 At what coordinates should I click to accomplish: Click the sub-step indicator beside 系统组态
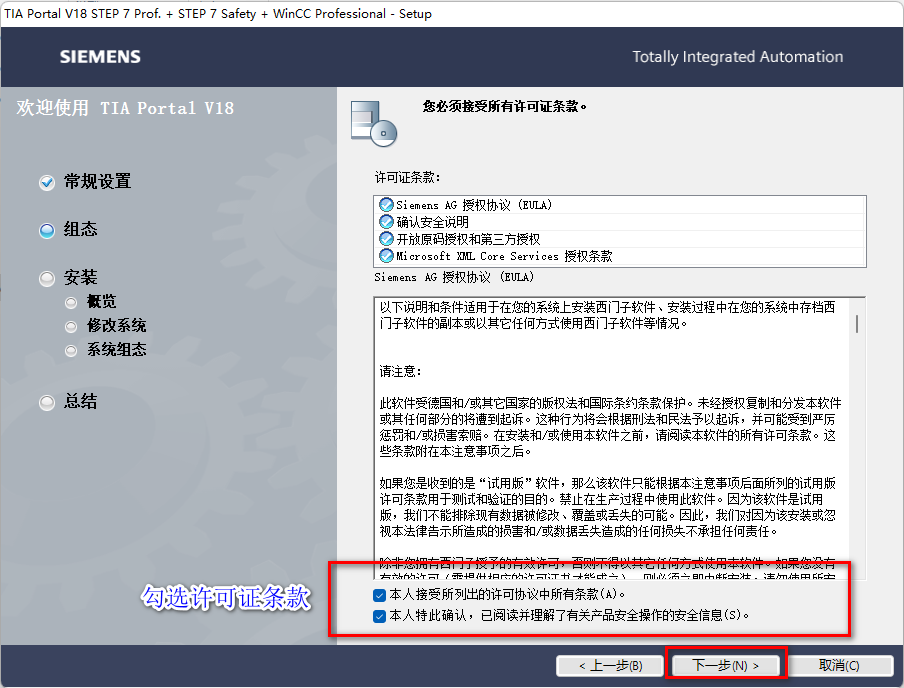71,350
